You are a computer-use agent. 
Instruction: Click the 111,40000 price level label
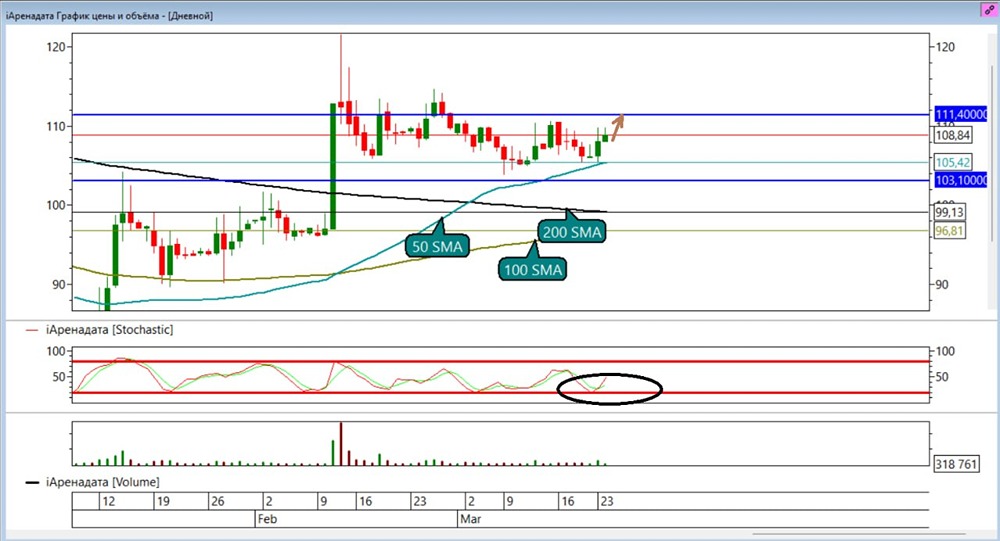[960, 114]
